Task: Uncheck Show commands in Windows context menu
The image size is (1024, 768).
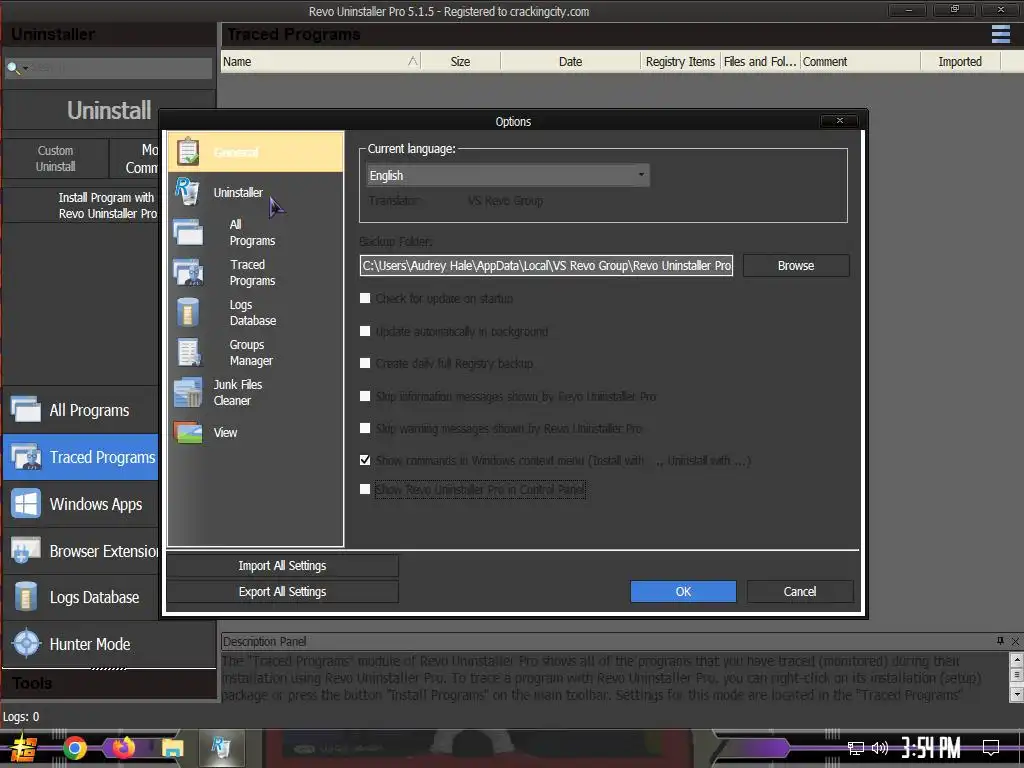Action: point(365,460)
